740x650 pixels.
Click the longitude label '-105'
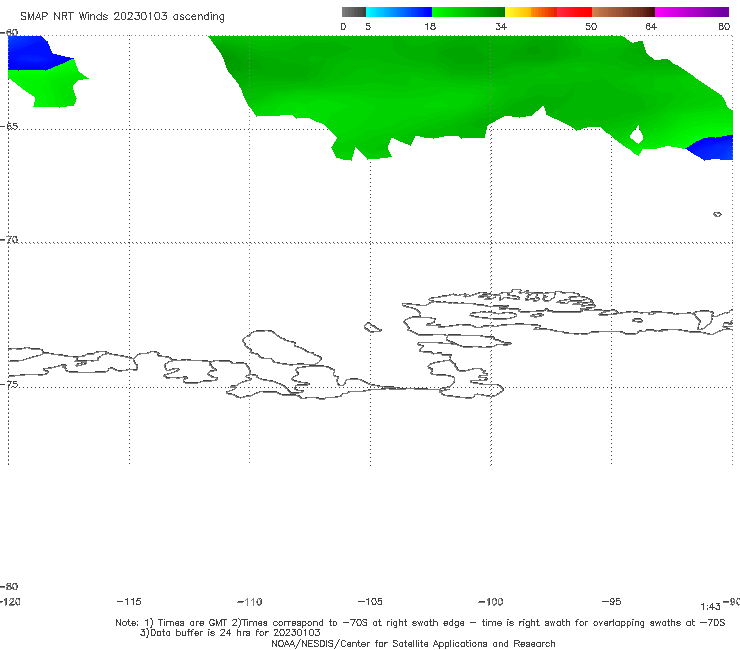coord(370,601)
